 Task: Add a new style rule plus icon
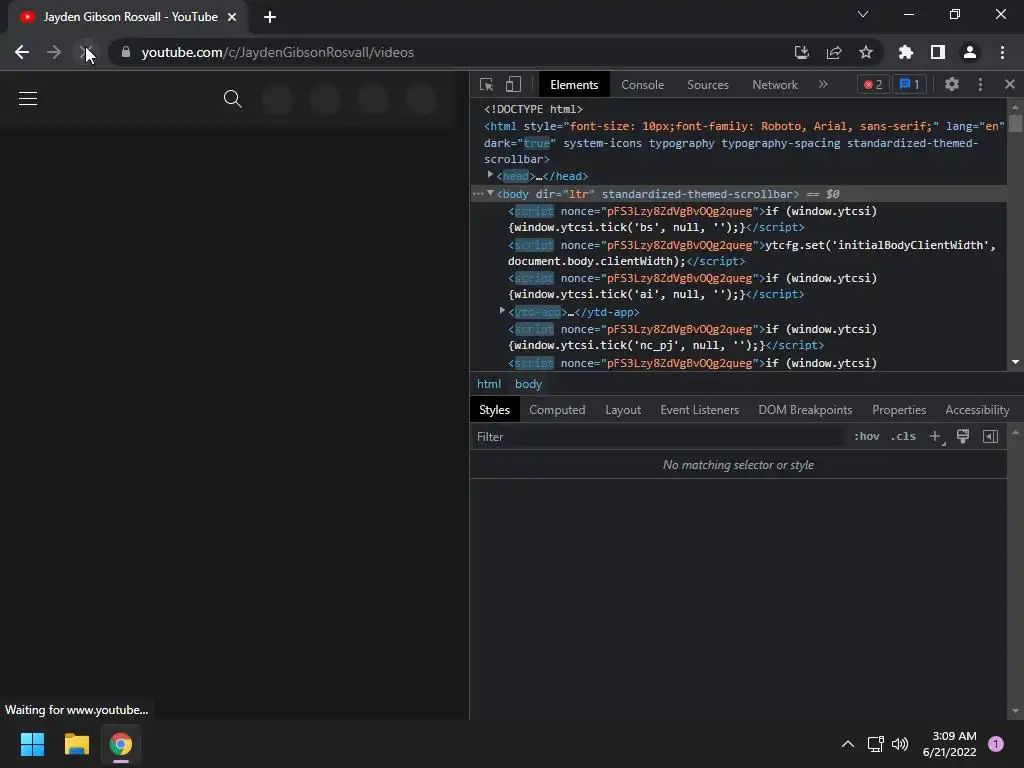click(935, 436)
